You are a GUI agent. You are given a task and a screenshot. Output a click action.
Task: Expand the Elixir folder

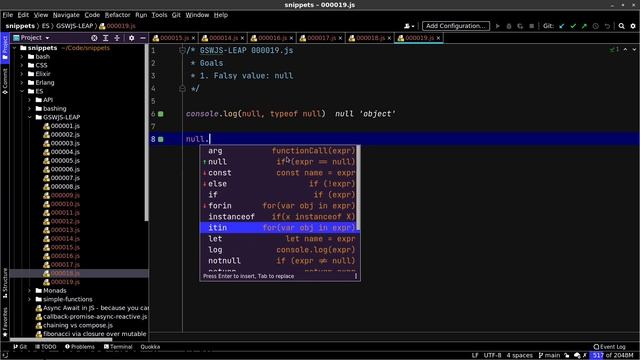tap(22, 74)
